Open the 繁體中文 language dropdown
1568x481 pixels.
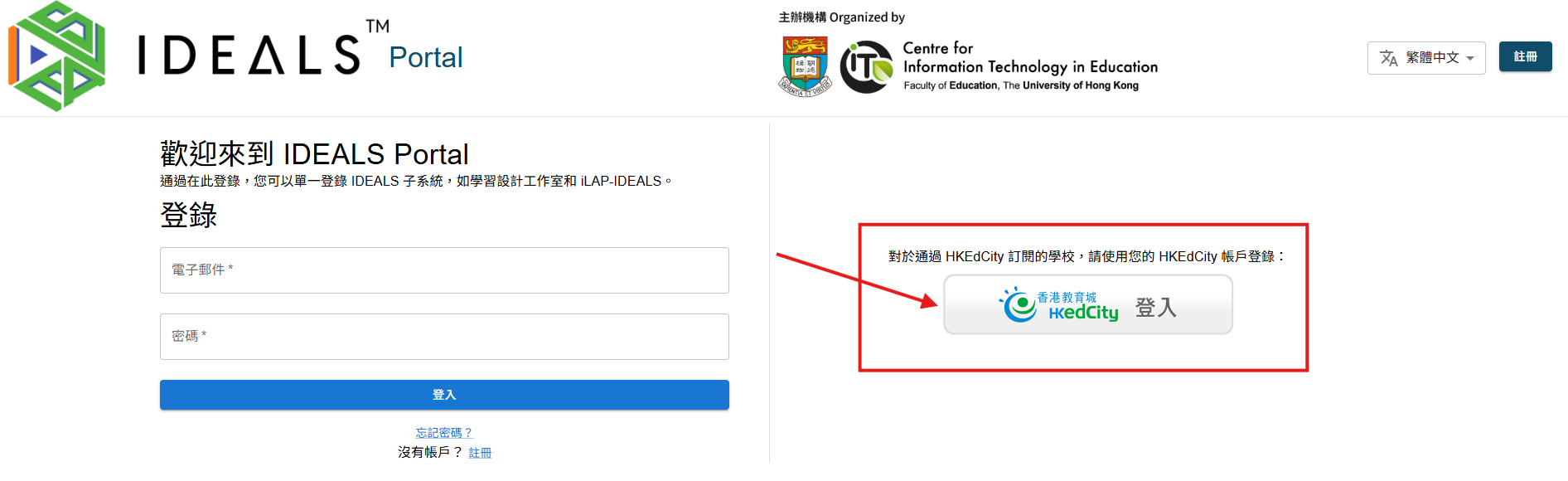1426,58
